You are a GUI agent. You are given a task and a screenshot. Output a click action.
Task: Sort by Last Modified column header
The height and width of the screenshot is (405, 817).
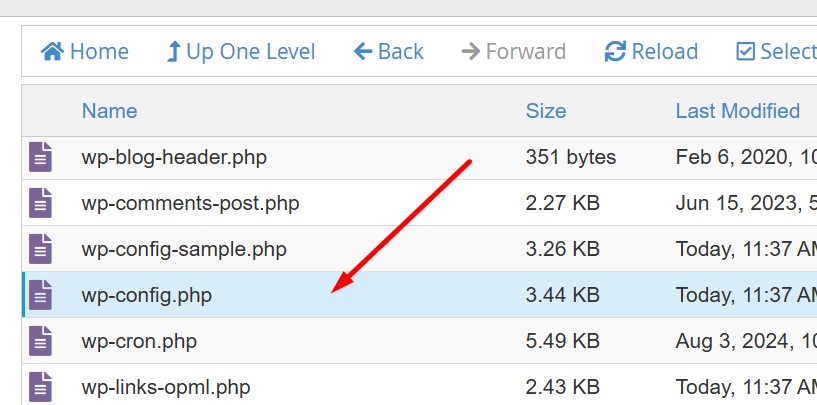click(x=737, y=111)
